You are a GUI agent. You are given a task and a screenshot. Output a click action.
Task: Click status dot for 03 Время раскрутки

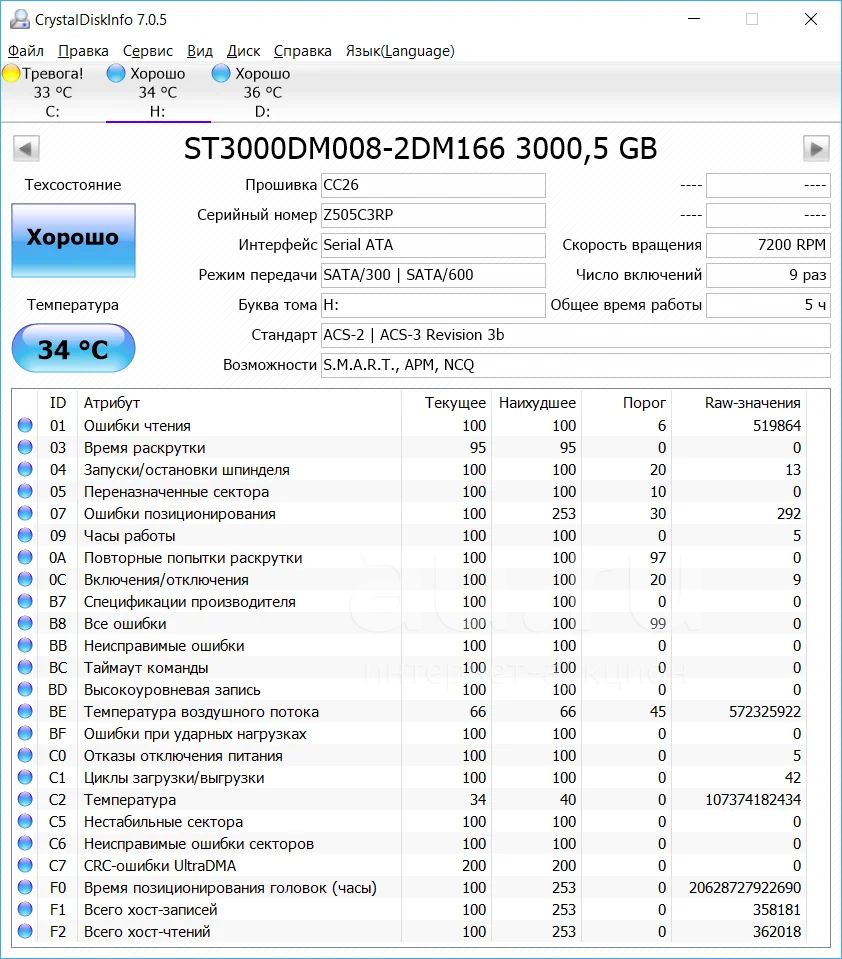(25, 447)
